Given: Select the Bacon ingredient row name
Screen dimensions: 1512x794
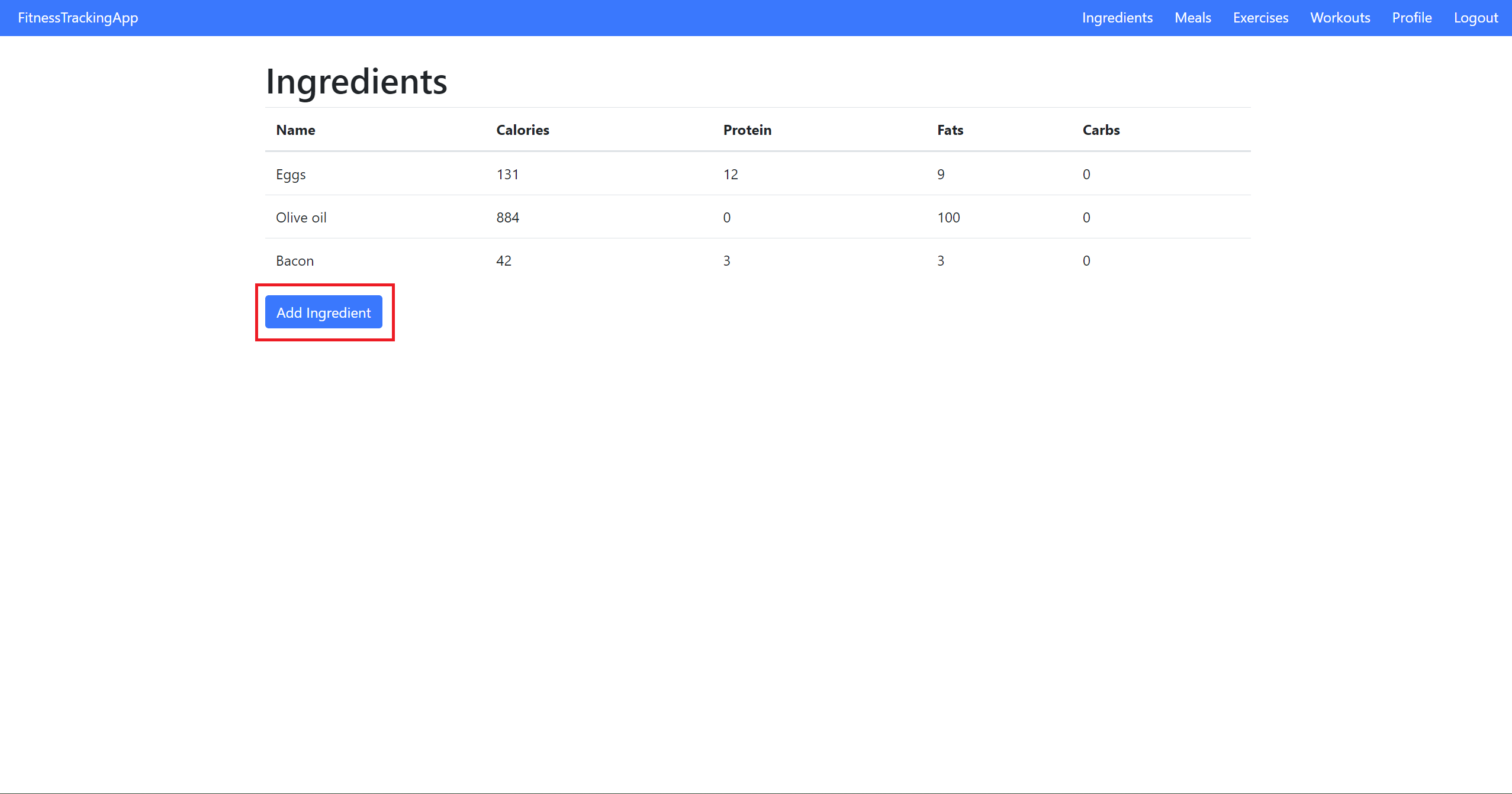Looking at the screenshot, I should [295, 261].
